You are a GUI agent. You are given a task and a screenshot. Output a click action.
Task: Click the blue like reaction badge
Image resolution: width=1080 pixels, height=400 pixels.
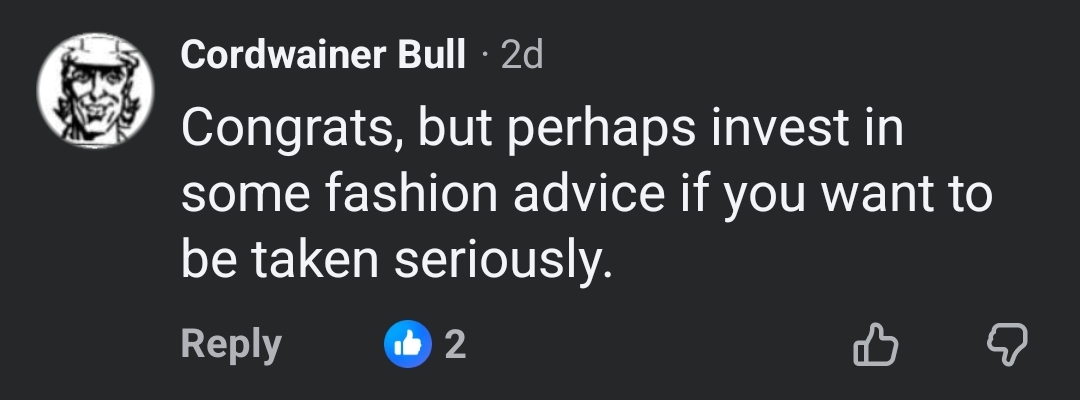pyautogui.click(x=408, y=345)
